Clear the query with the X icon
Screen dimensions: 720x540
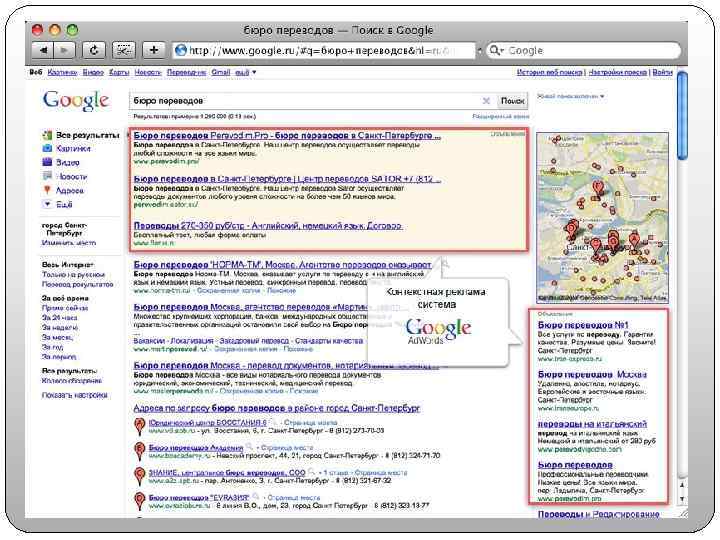(486, 101)
